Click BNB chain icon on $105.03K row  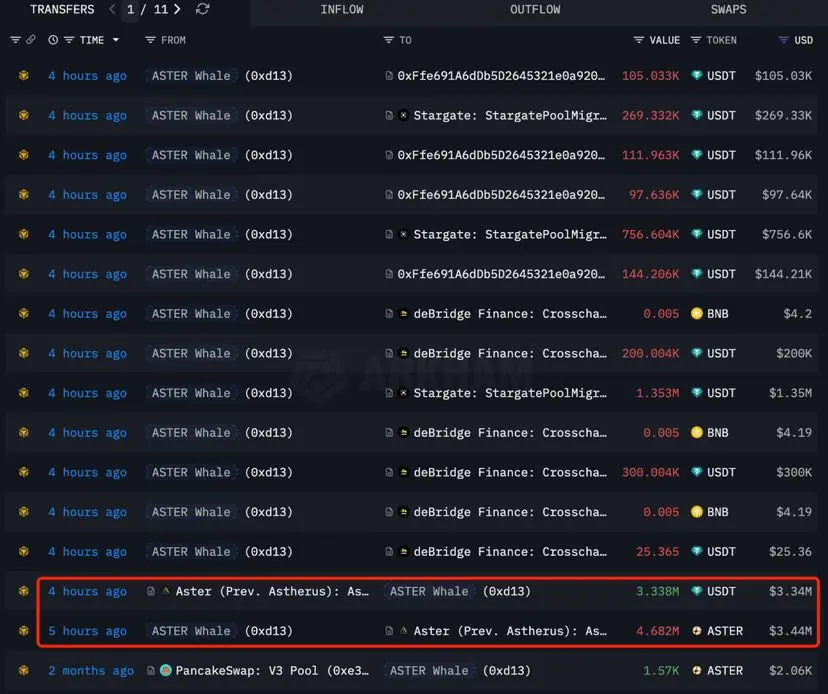point(24,76)
